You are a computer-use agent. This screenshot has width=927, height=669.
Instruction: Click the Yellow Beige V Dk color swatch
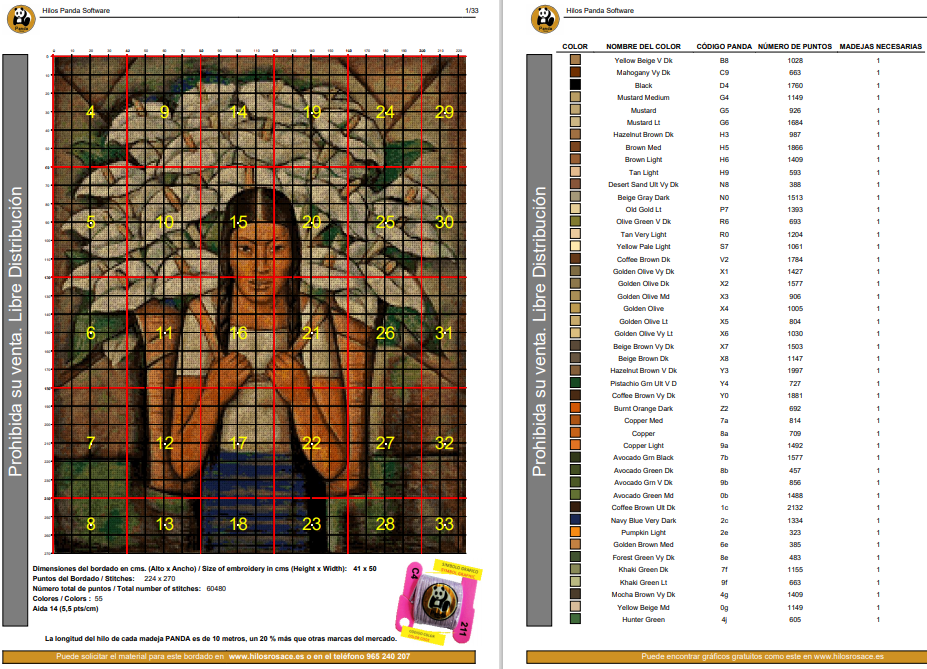pyautogui.click(x=575, y=60)
